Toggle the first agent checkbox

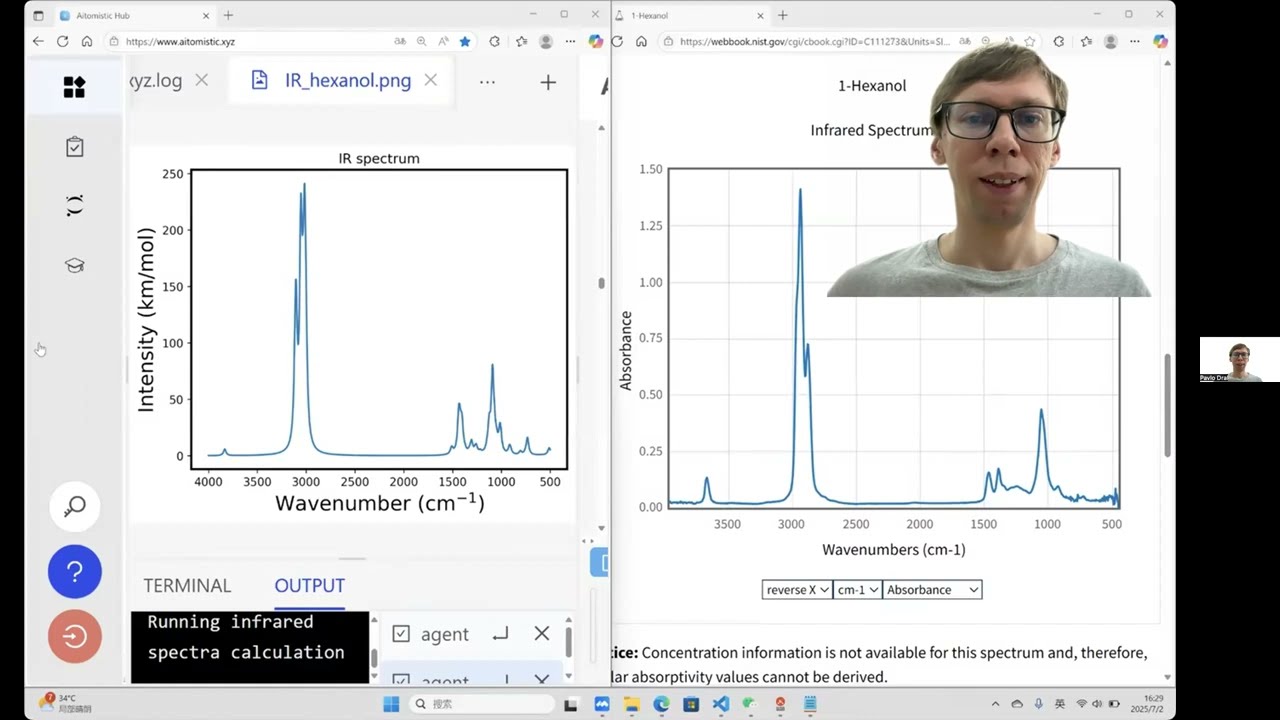[x=401, y=634]
